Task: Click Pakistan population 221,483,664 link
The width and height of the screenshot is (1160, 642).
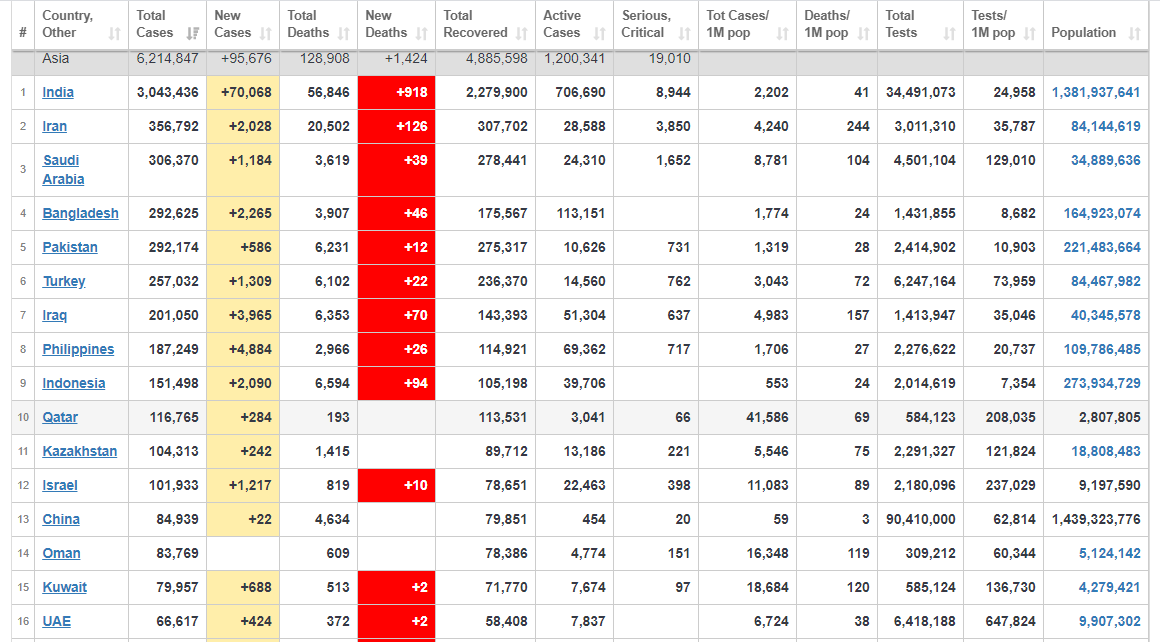Action: coord(1102,248)
